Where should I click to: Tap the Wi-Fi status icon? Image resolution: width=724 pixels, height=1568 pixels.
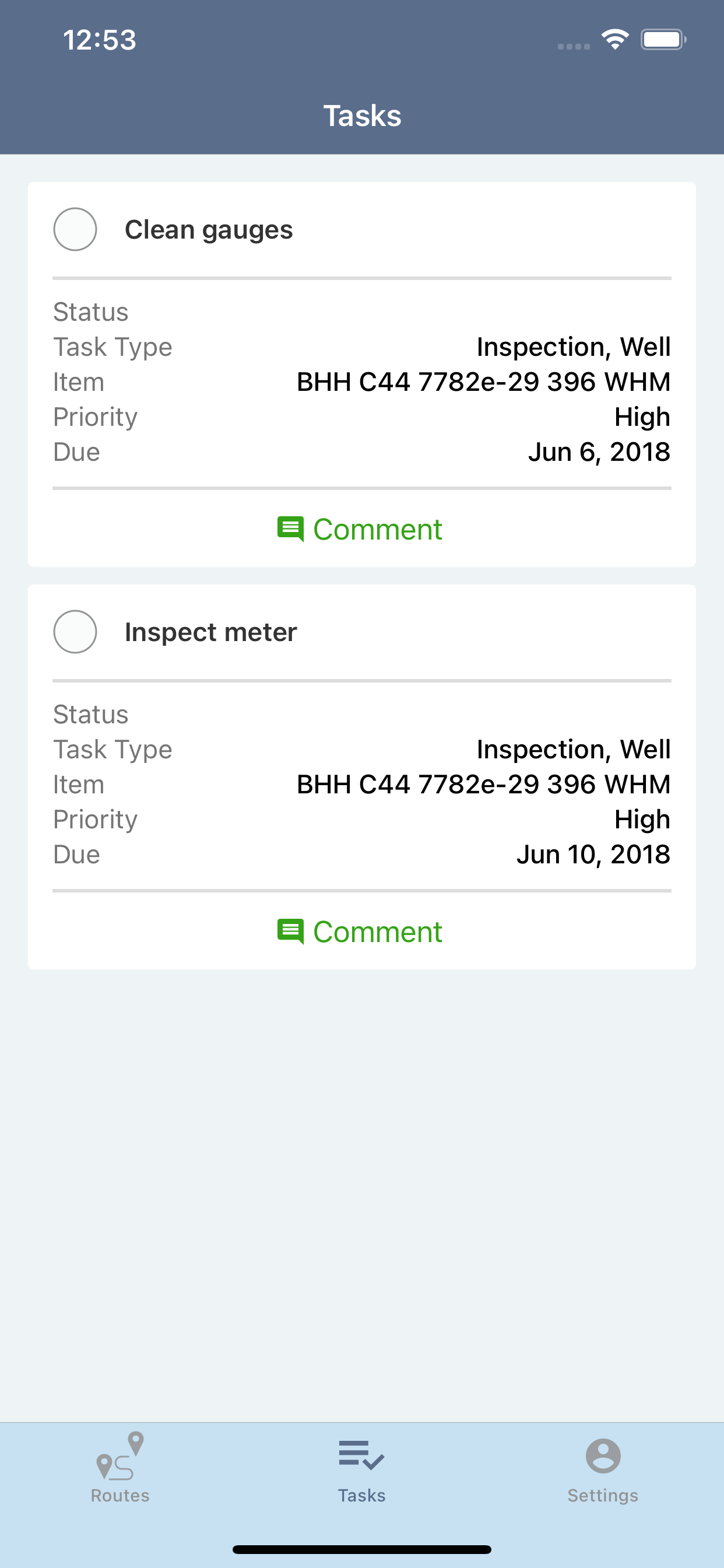click(615, 40)
